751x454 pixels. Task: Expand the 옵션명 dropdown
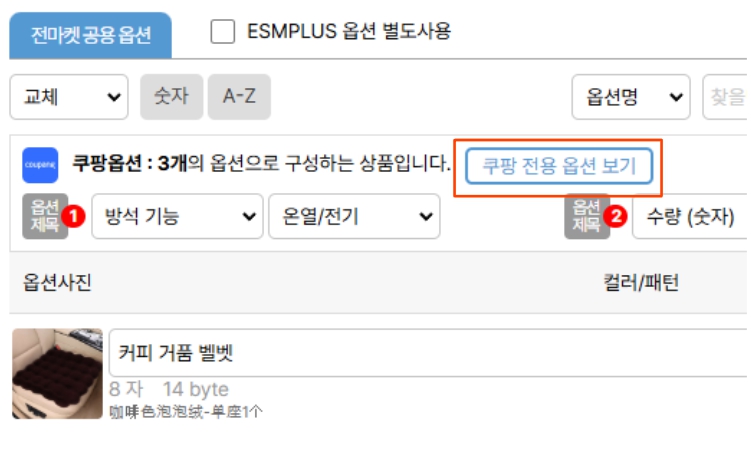click(630, 97)
